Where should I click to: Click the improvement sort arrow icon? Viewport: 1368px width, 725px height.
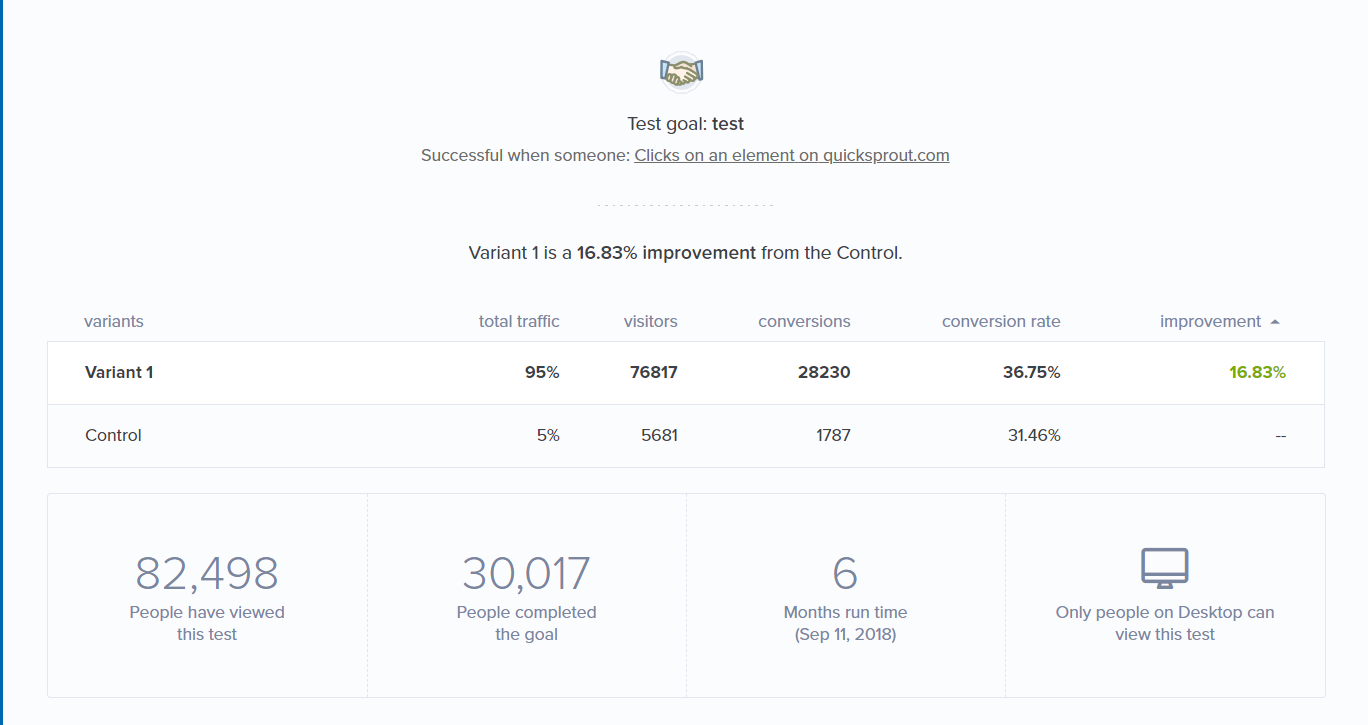(1275, 322)
